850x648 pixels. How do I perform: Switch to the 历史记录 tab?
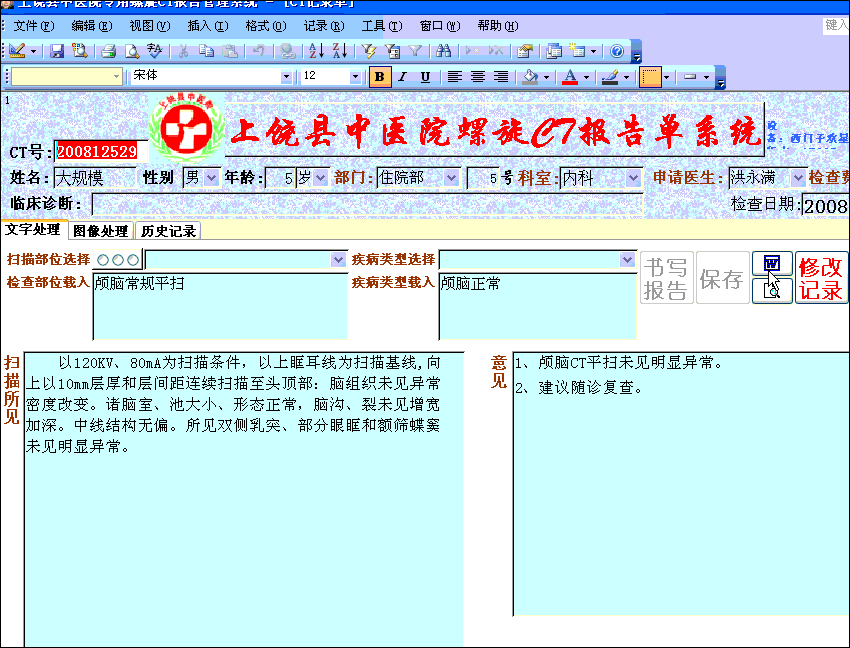click(x=168, y=231)
